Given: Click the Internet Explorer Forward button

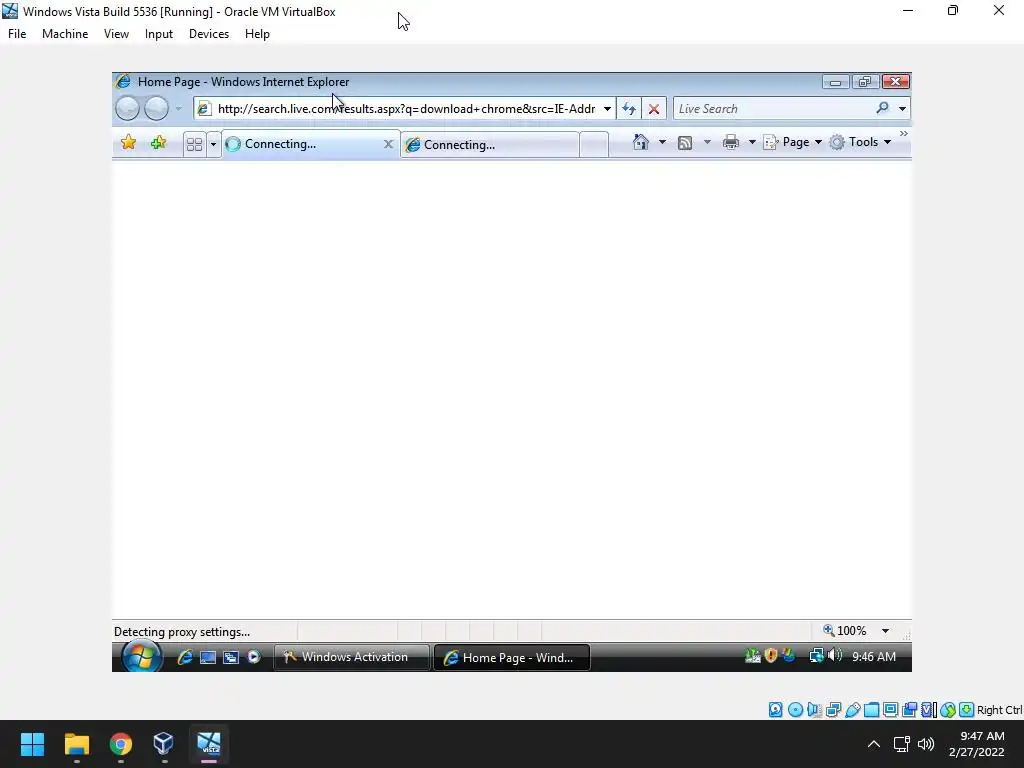Looking at the screenshot, I should click(156, 108).
